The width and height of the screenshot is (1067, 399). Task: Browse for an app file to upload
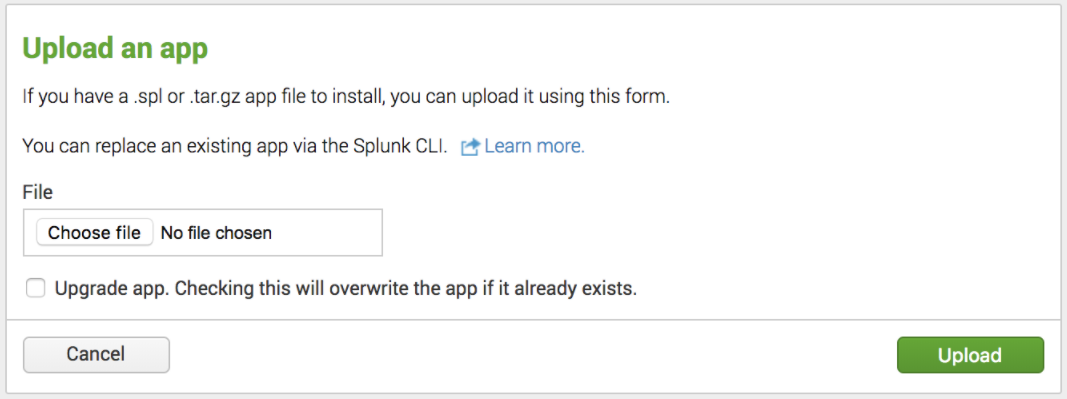coord(95,232)
